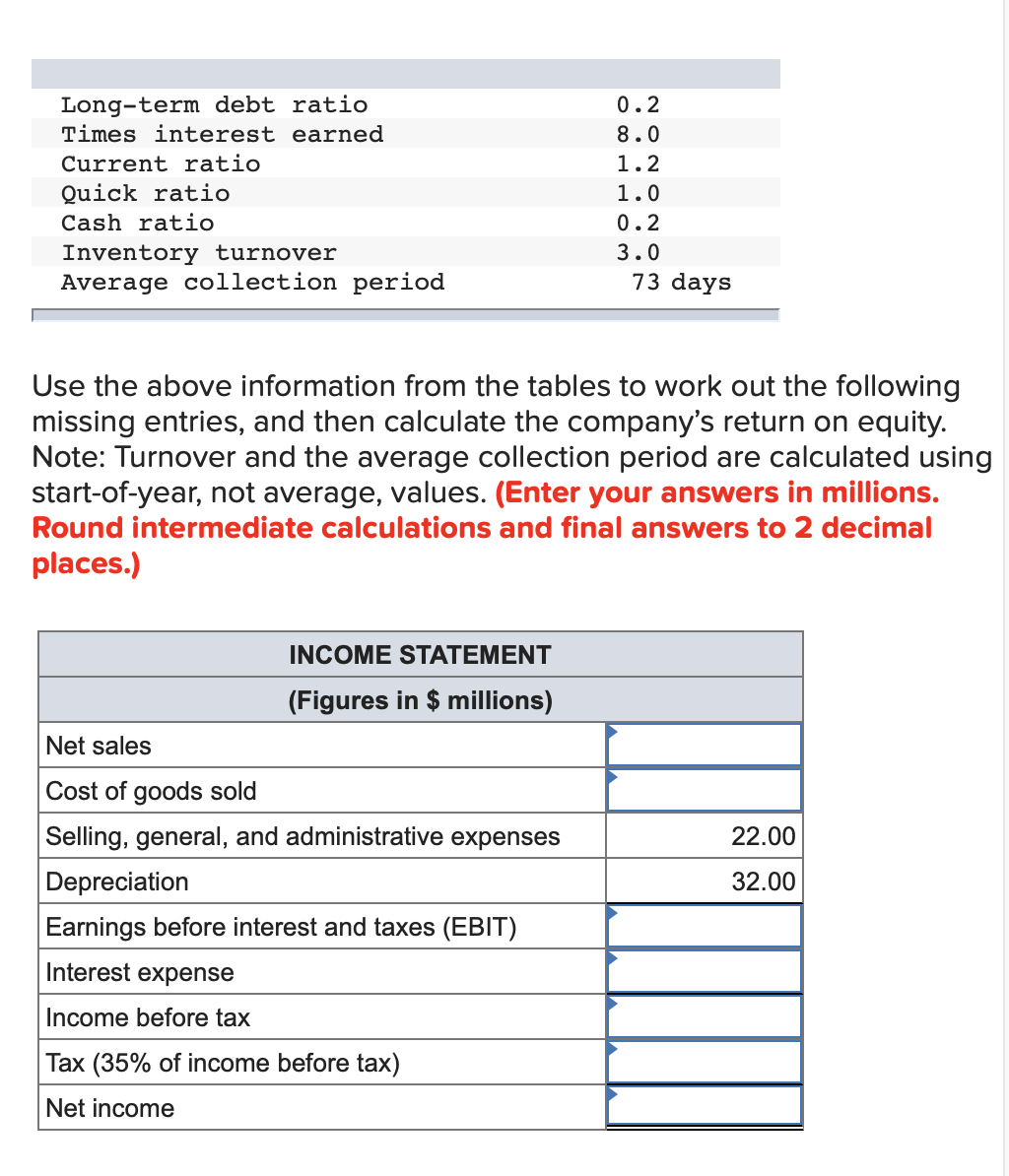Click the blue marker beside Cost of goods sold

(x=612, y=777)
